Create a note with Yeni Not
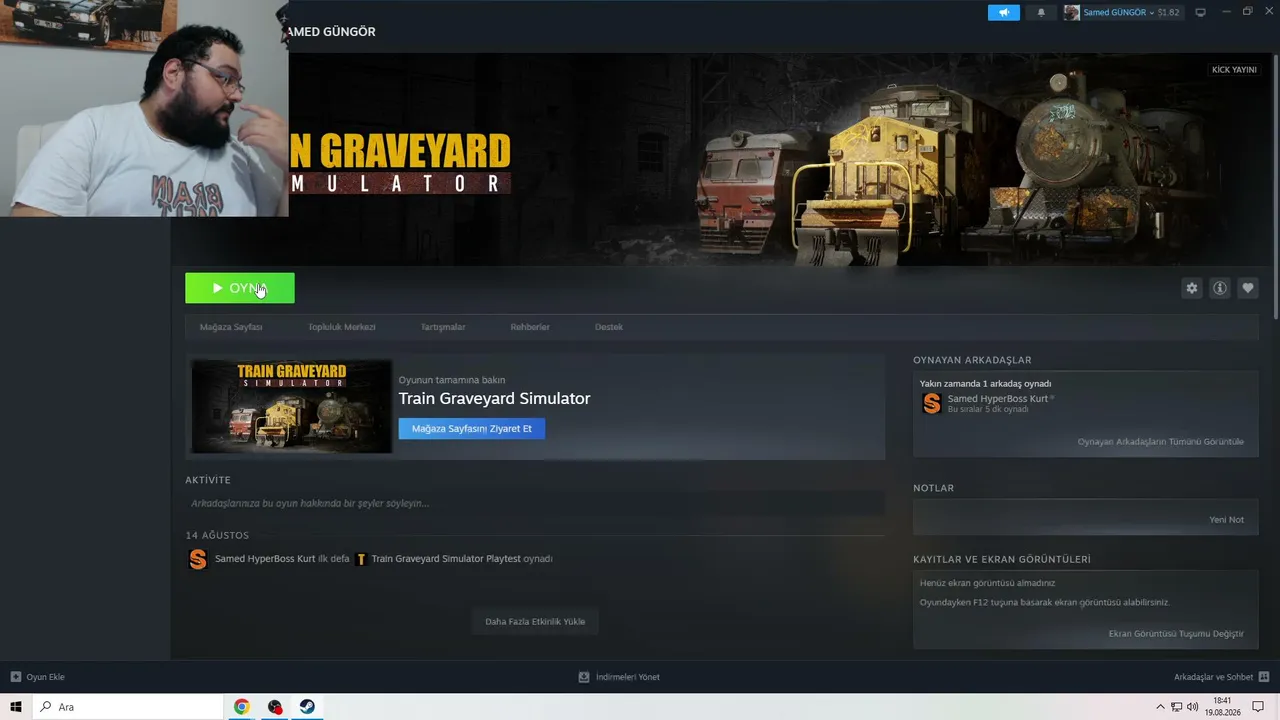 point(1227,520)
